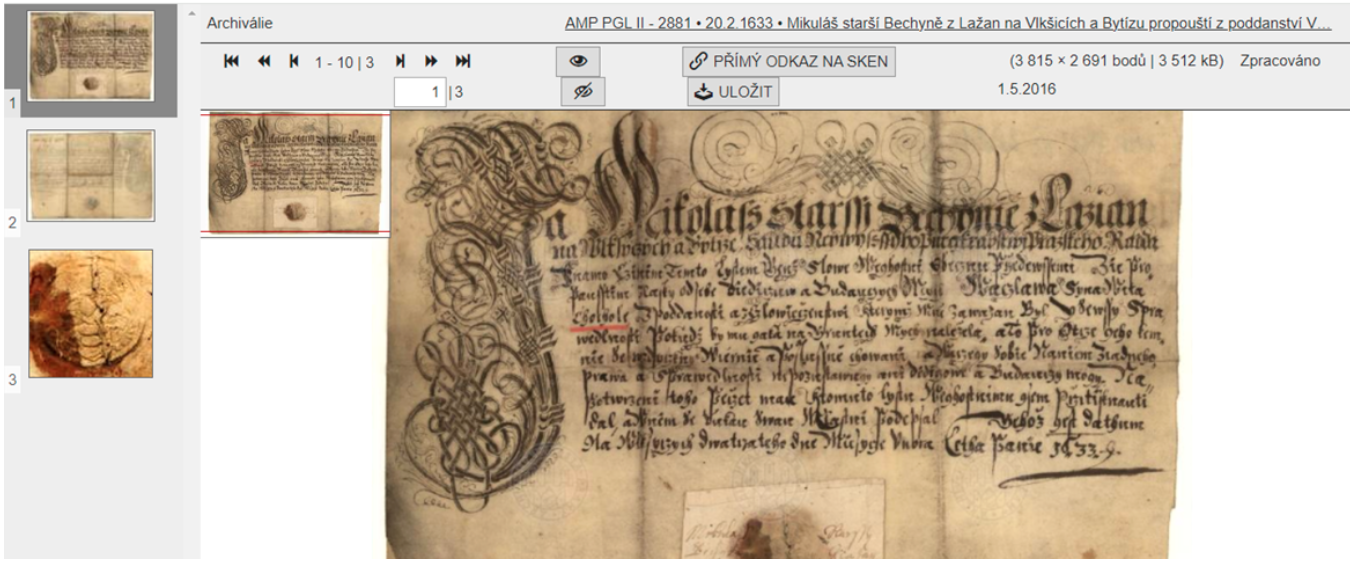Click the crossed-out eye hide button
Image resolution: width=1350 pixels, height=569 pixels.
[583, 91]
